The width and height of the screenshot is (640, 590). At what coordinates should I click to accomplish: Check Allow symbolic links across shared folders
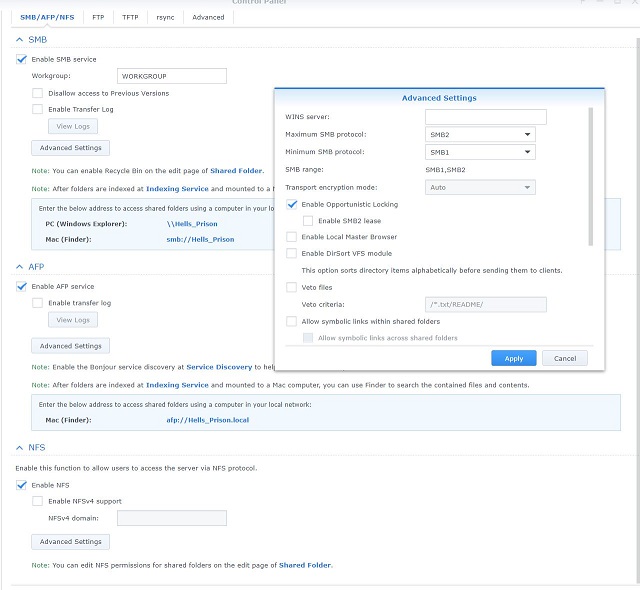308,338
